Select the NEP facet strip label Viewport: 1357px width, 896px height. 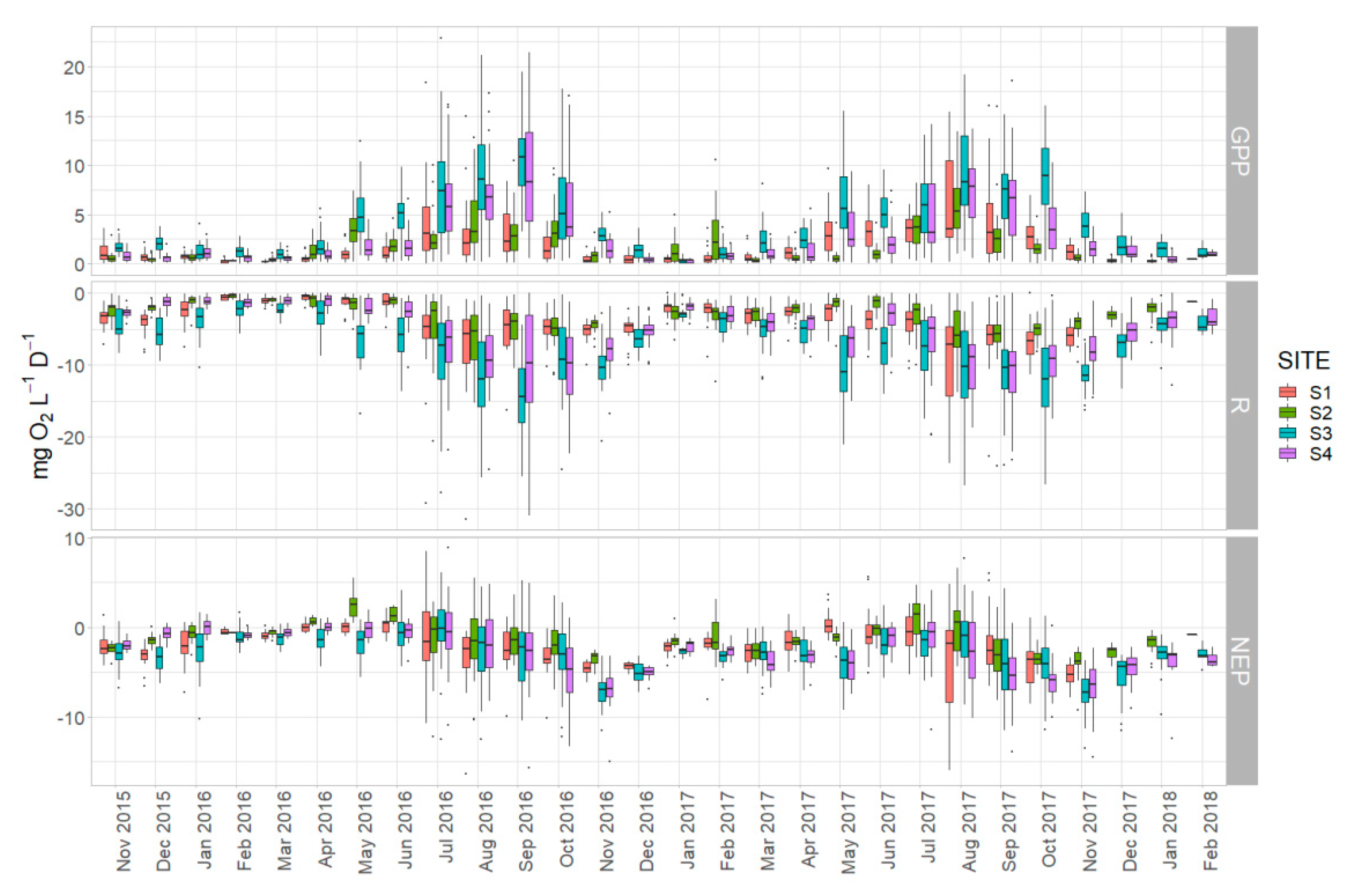[1241, 661]
